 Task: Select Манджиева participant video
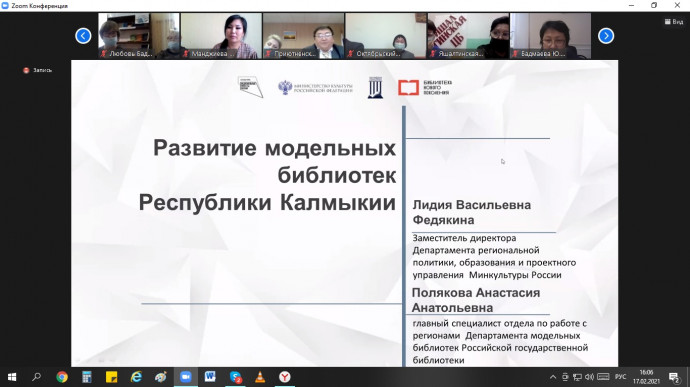click(221, 36)
